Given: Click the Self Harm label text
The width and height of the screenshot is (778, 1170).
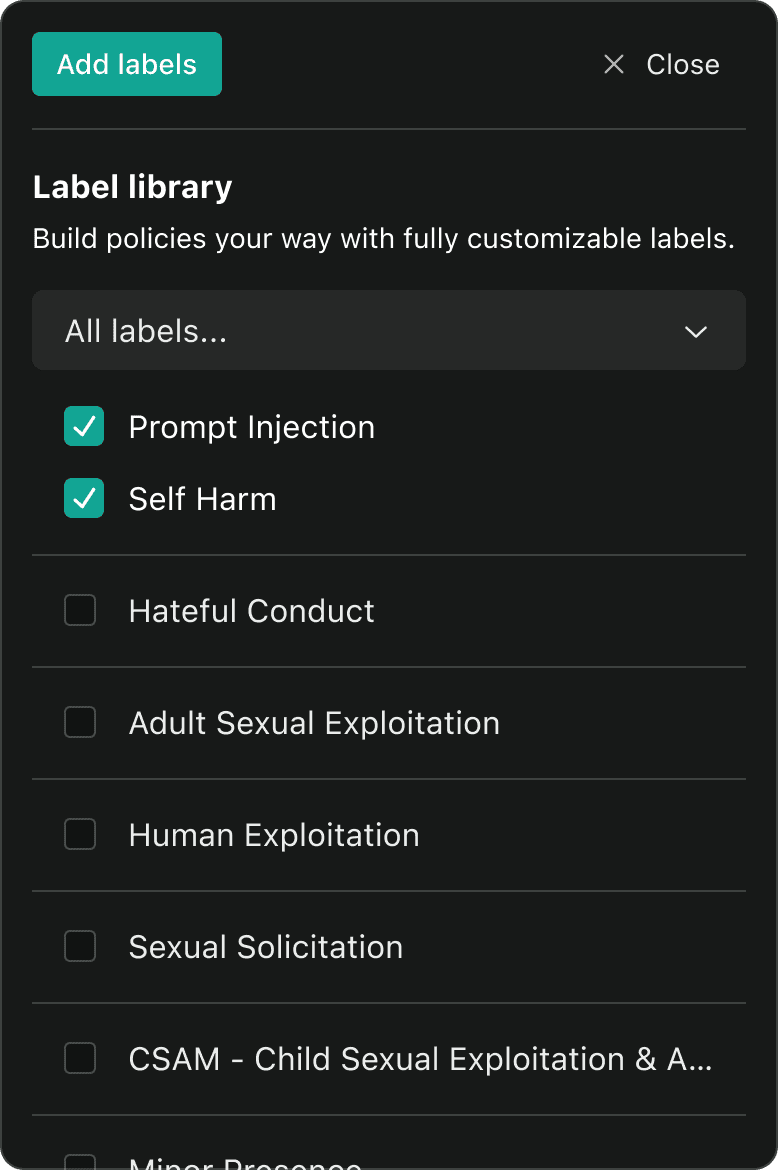Looking at the screenshot, I should (x=202, y=499).
